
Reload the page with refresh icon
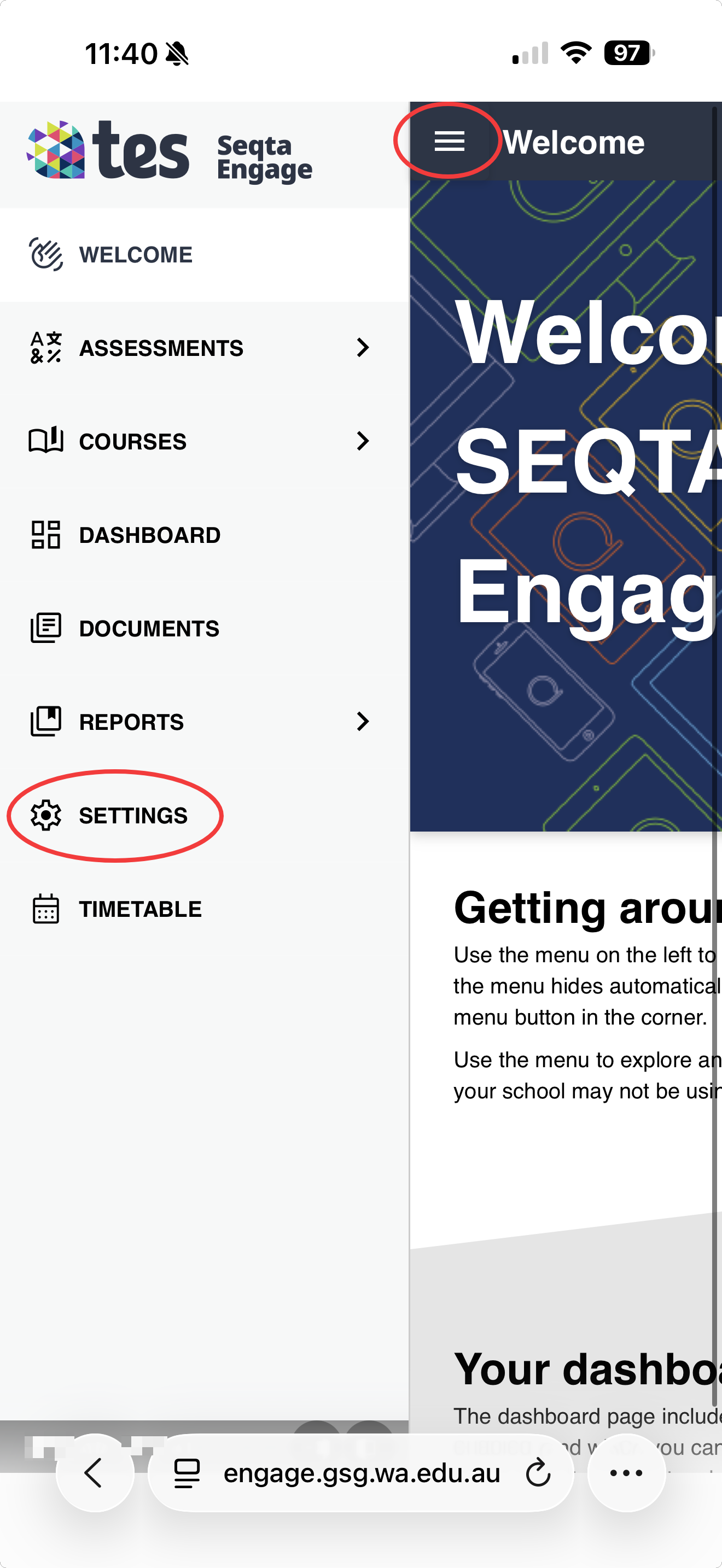pos(538,1473)
